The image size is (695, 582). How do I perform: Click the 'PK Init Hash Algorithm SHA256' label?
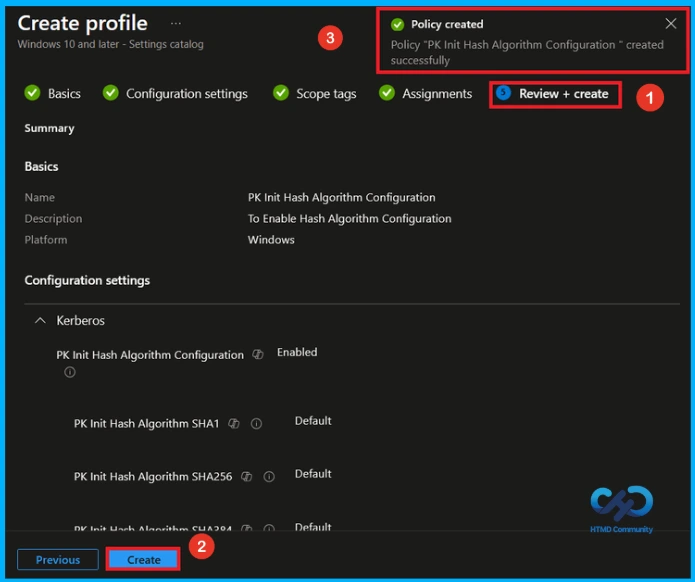pyautogui.click(x=152, y=477)
